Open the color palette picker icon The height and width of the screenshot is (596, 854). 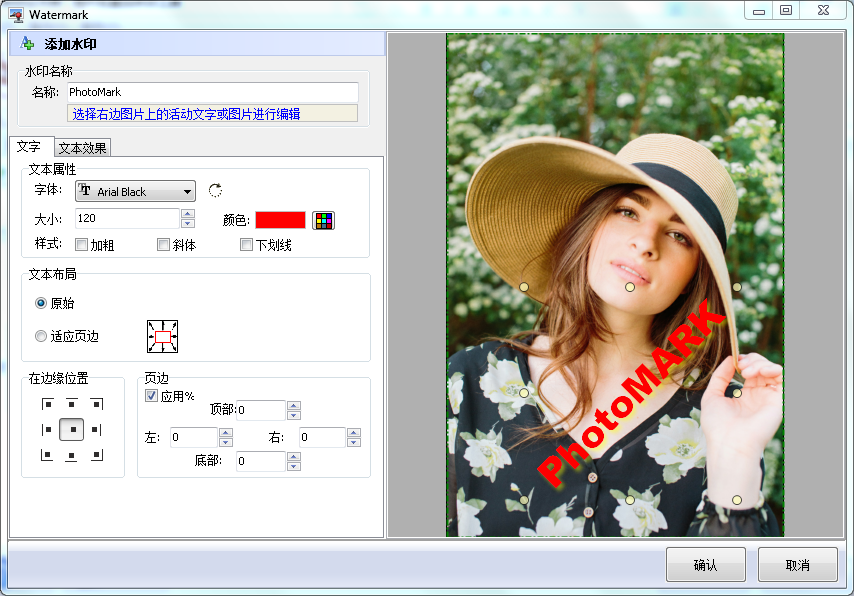pos(323,220)
